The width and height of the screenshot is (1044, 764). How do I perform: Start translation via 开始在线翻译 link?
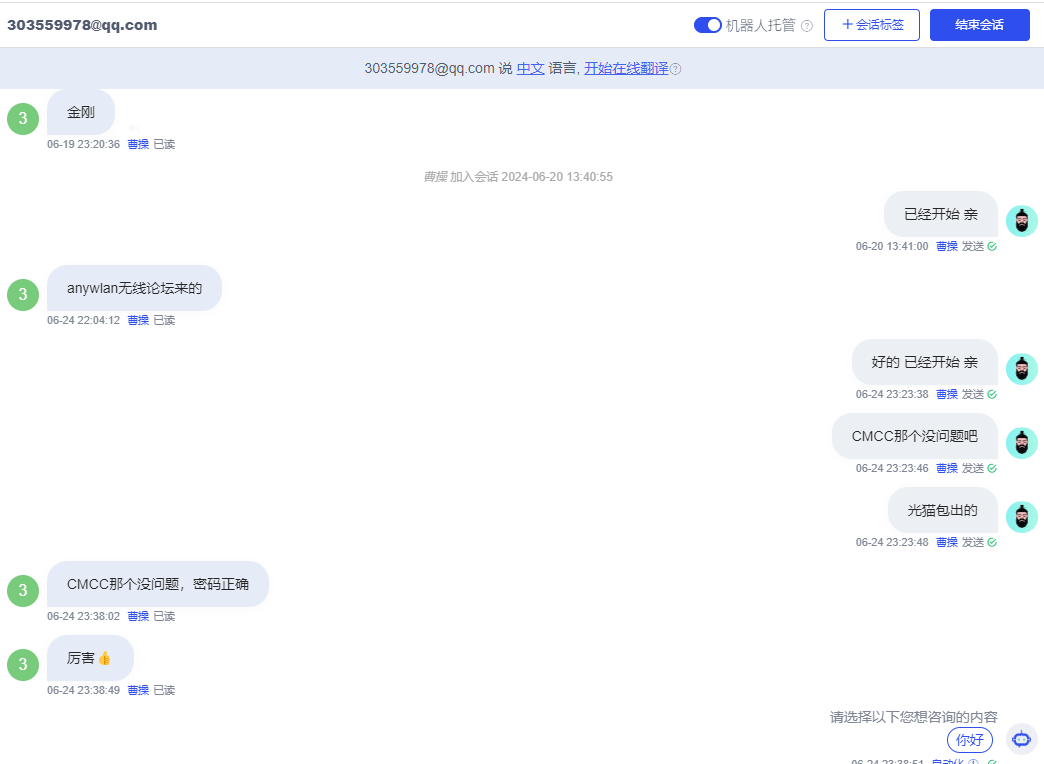626,68
